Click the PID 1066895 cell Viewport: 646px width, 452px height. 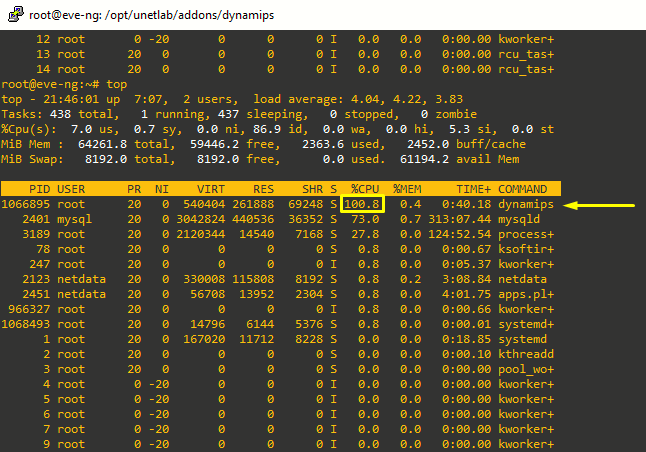coord(26,204)
